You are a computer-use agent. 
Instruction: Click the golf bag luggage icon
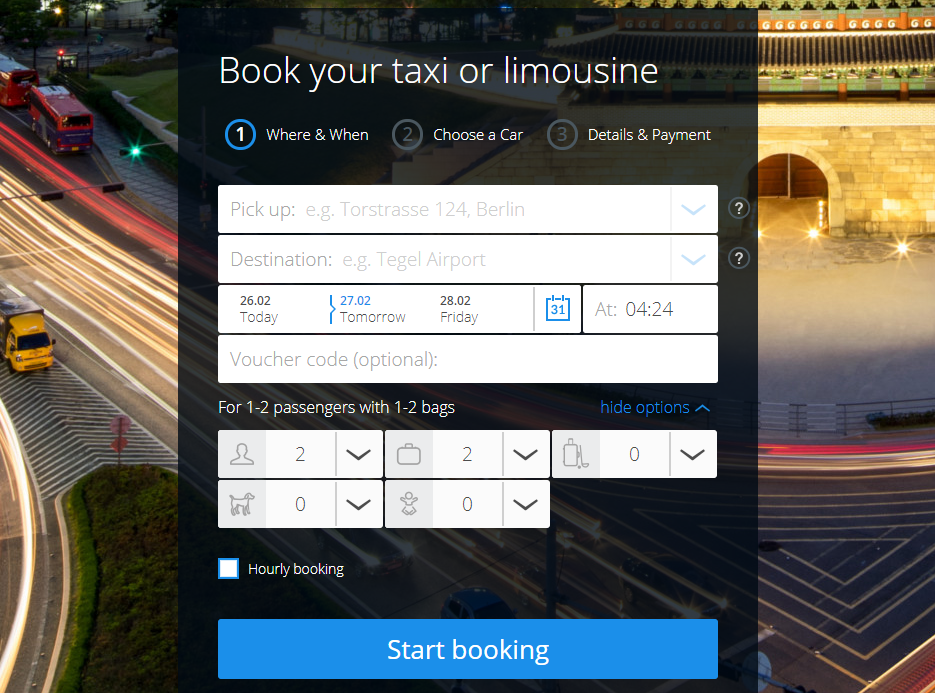(x=576, y=454)
